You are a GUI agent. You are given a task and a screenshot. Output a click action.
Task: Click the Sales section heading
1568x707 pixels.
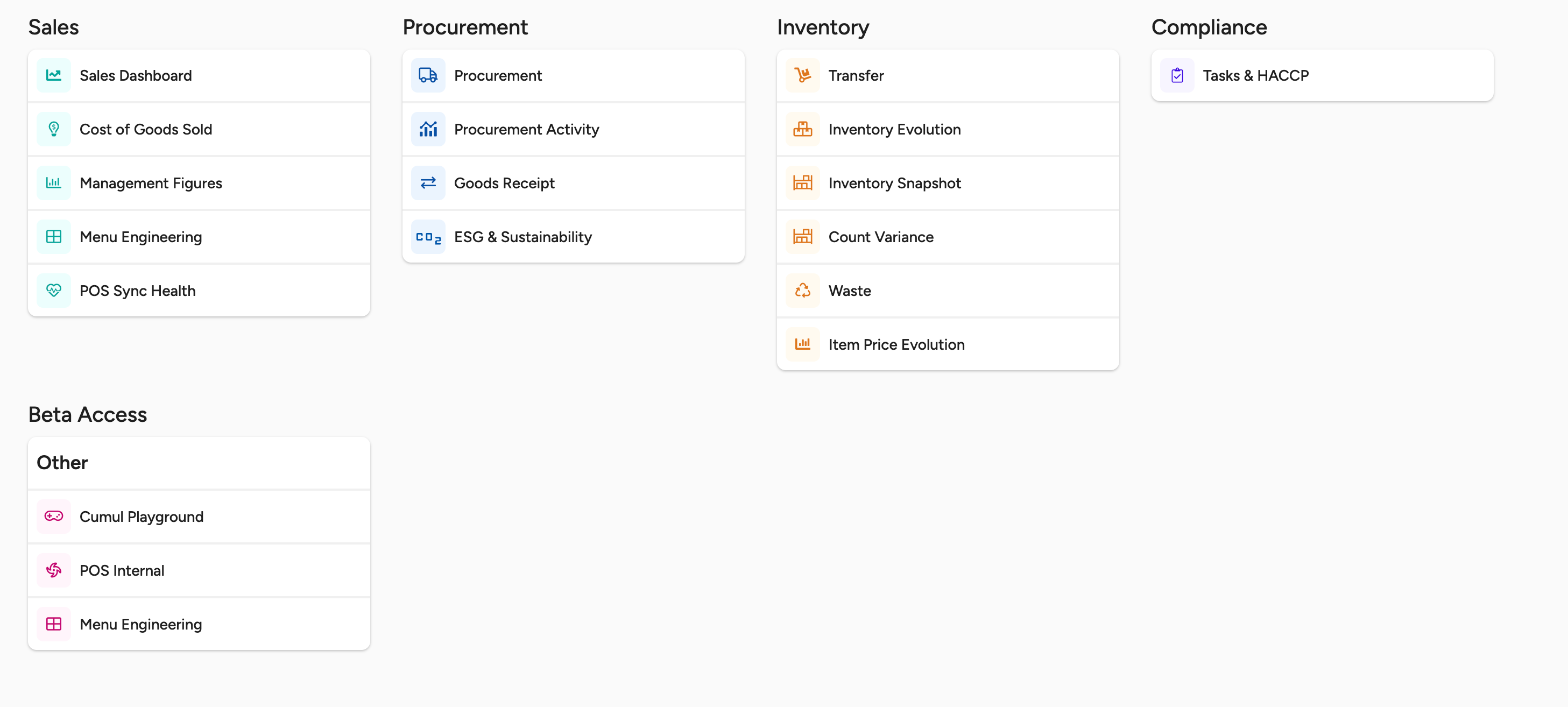point(54,28)
